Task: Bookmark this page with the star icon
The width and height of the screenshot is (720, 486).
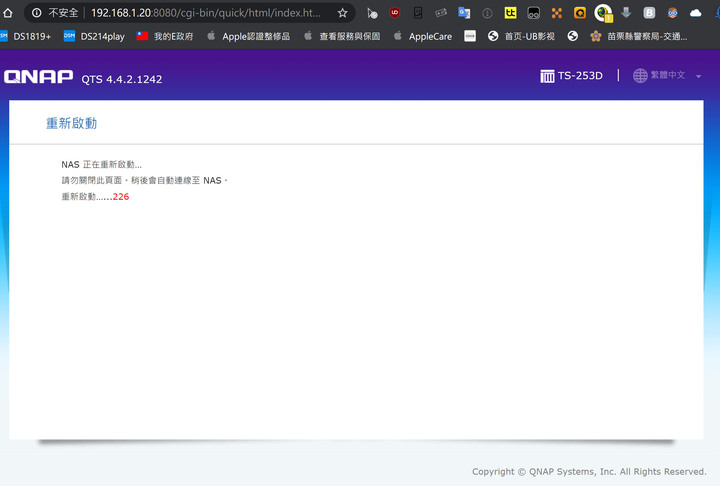Action: pos(343,13)
